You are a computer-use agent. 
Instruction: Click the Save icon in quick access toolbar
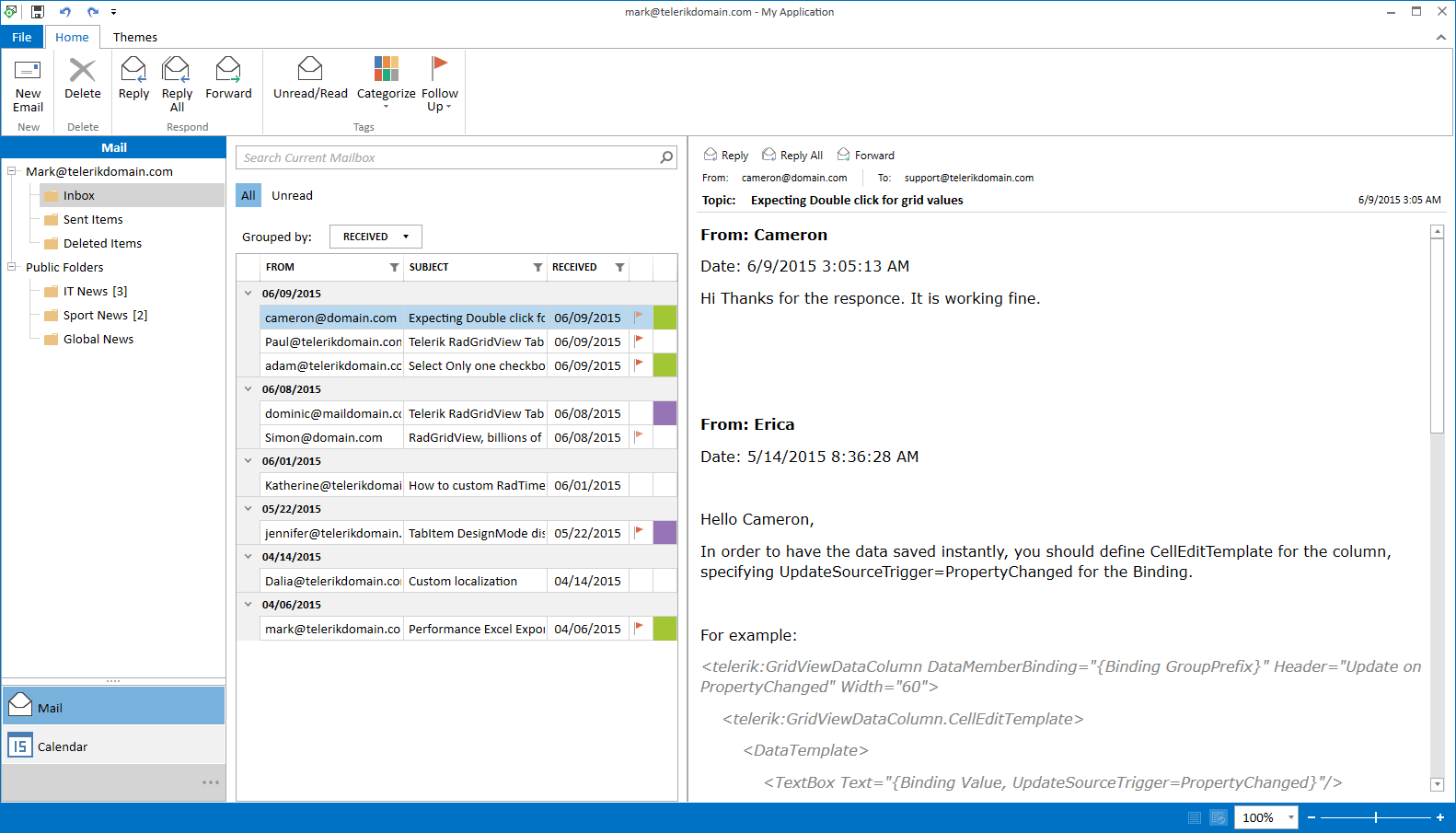[x=38, y=12]
